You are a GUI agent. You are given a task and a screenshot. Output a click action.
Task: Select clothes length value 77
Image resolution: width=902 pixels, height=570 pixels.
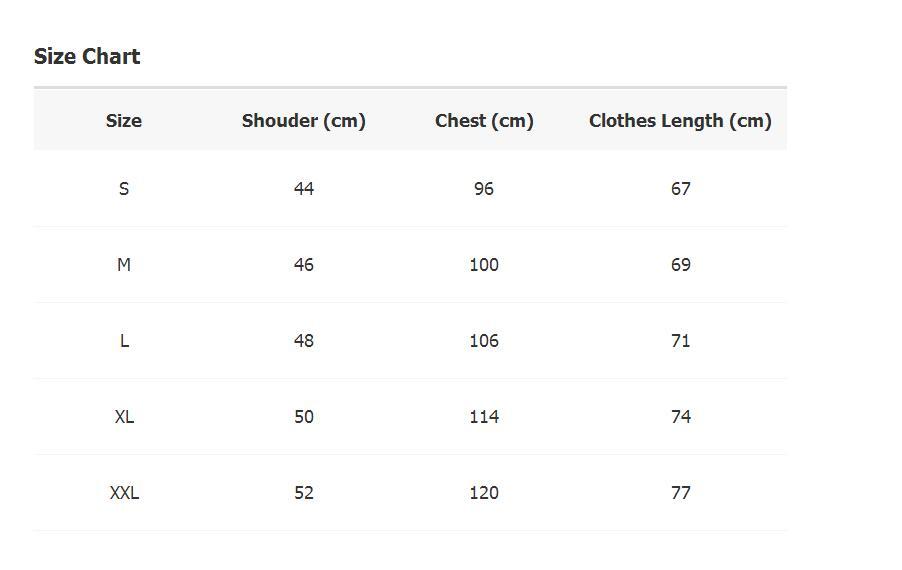(x=681, y=493)
